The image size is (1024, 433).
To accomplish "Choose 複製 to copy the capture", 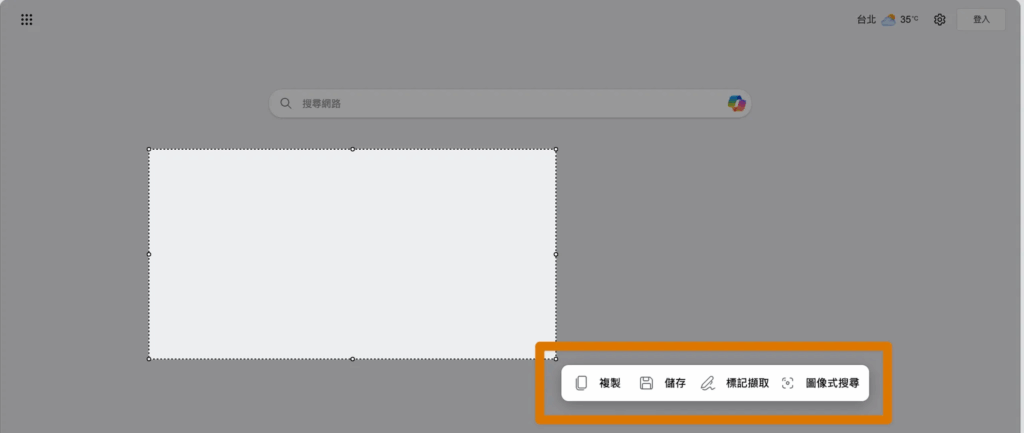I will pyautogui.click(x=610, y=383).
